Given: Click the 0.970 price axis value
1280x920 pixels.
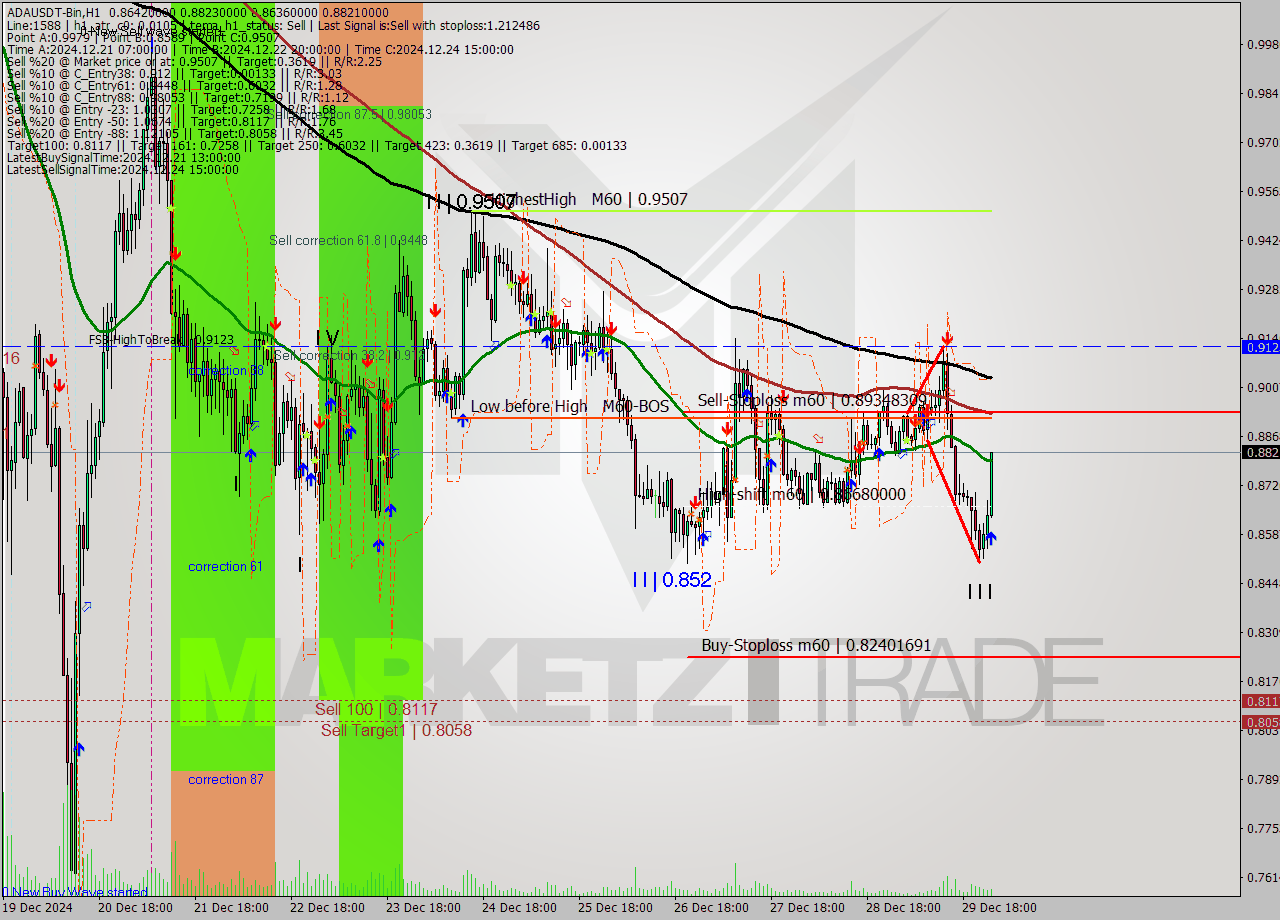Looking at the screenshot, I should pos(1262,142).
